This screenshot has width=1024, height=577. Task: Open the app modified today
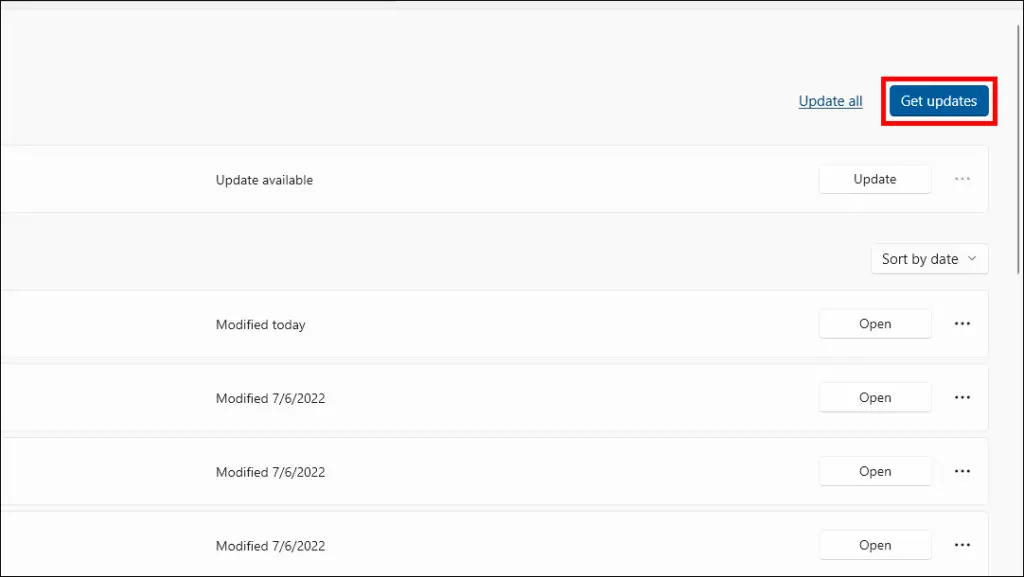click(874, 324)
